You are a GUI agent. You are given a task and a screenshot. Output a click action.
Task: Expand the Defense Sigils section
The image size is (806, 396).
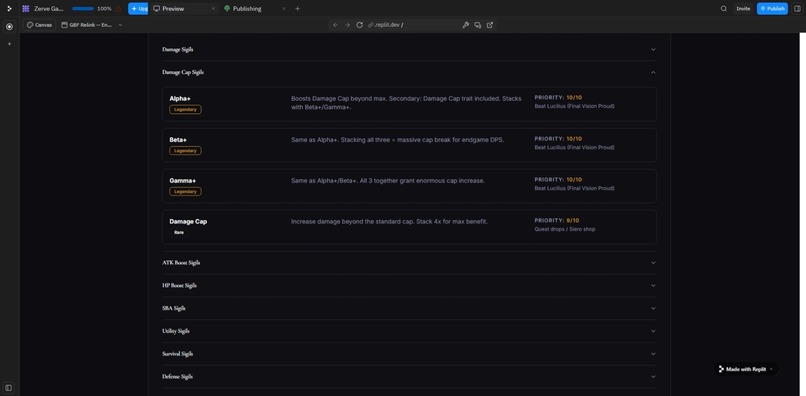(409, 376)
